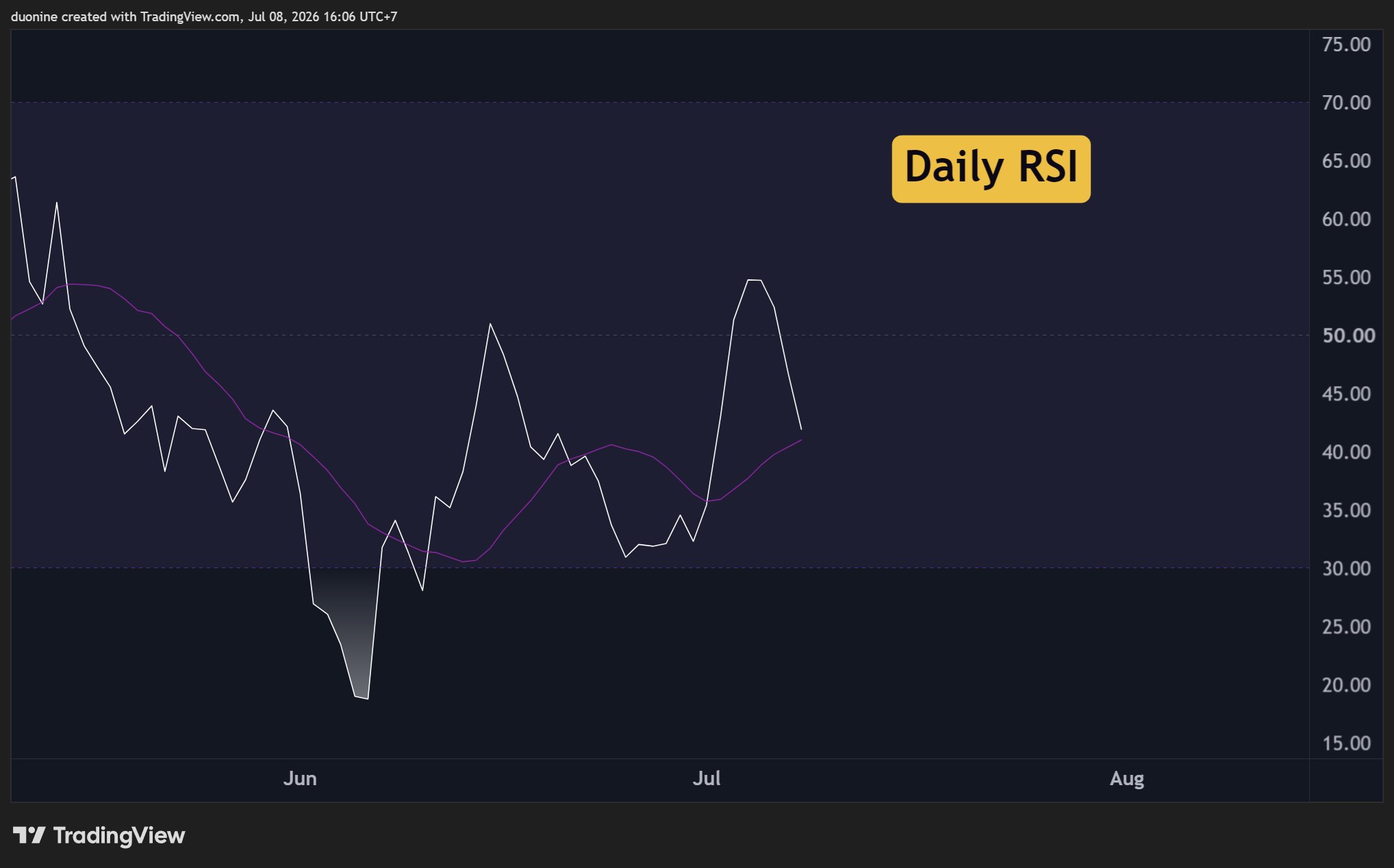The image size is (1394, 868).
Task: Click the 40.00 axis value
Action: point(1346,452)
